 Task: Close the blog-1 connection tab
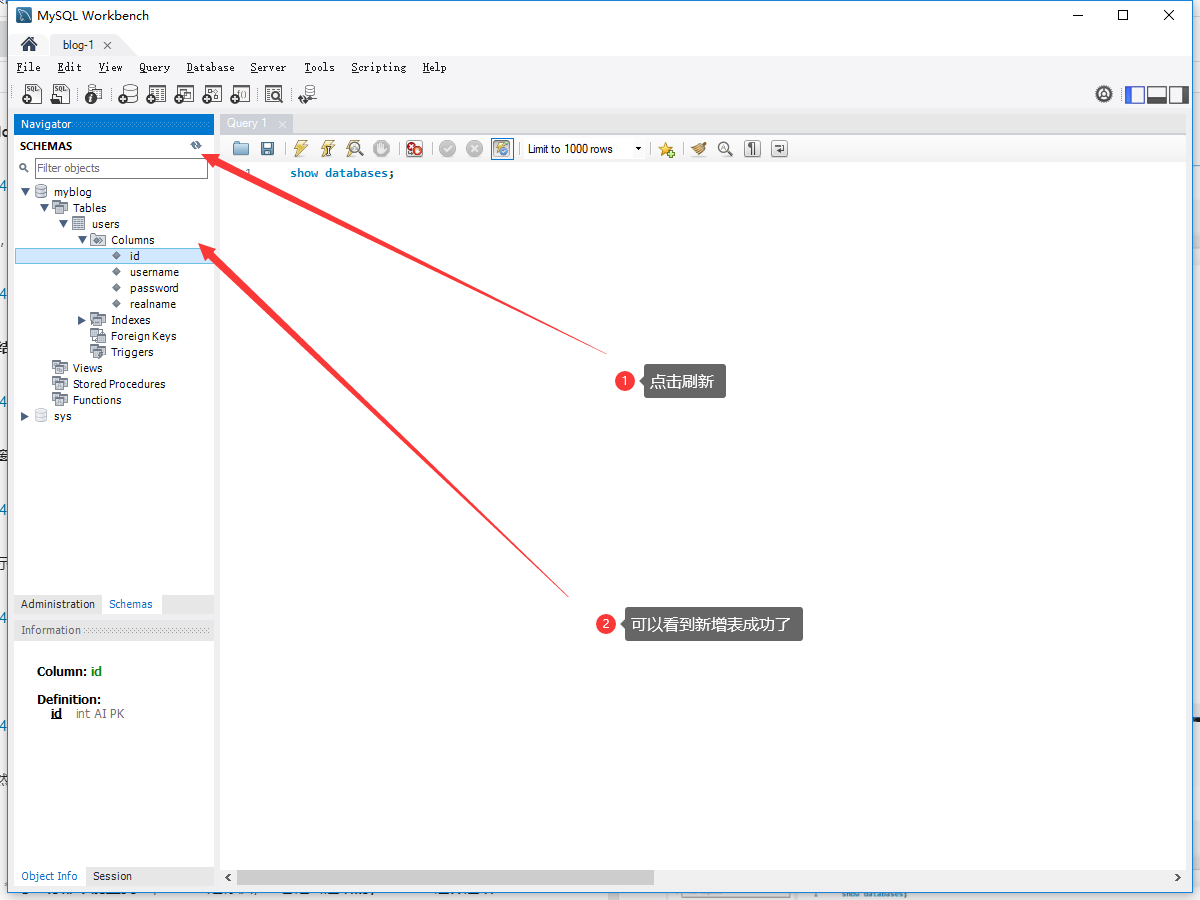(107, 45)
